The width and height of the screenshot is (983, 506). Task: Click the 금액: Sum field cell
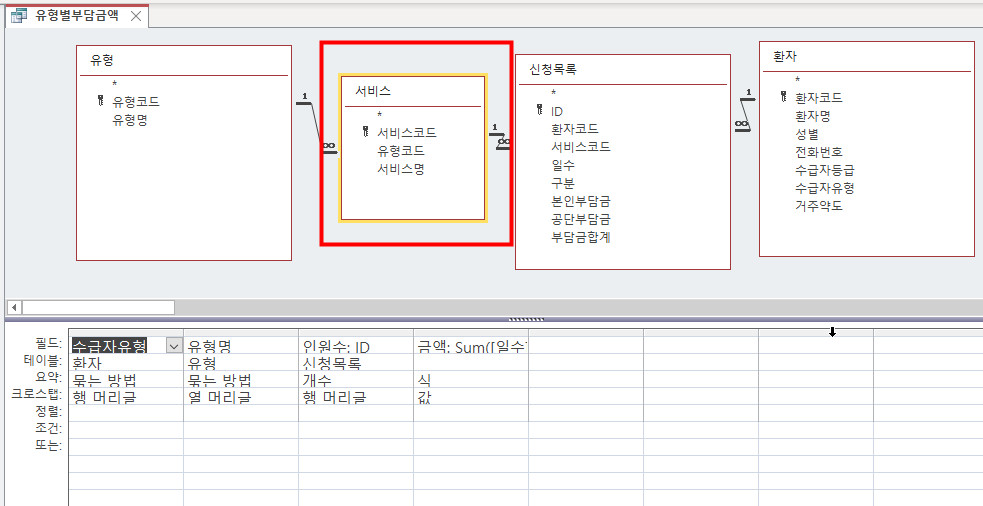click(x=470, y=347)
